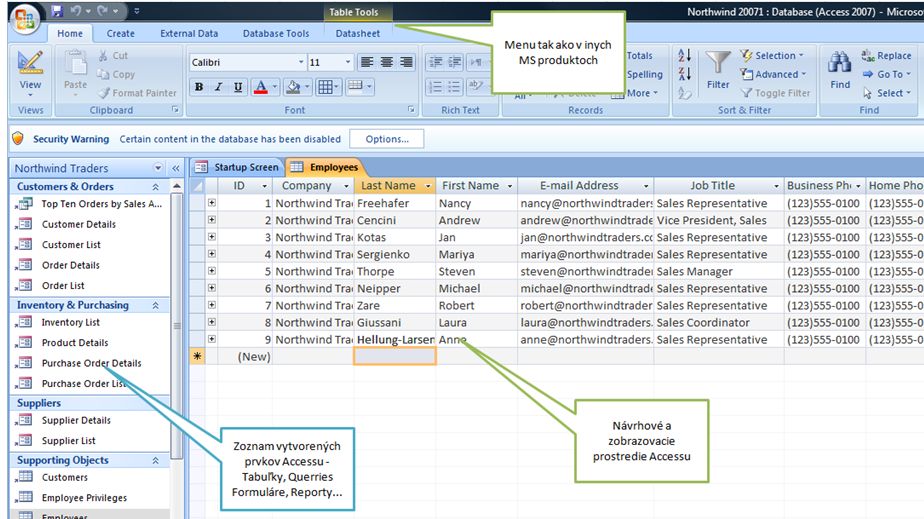Switch to Create ribbon tab
This screenshot has height=519, width=924.
click(x=120, y=34)
